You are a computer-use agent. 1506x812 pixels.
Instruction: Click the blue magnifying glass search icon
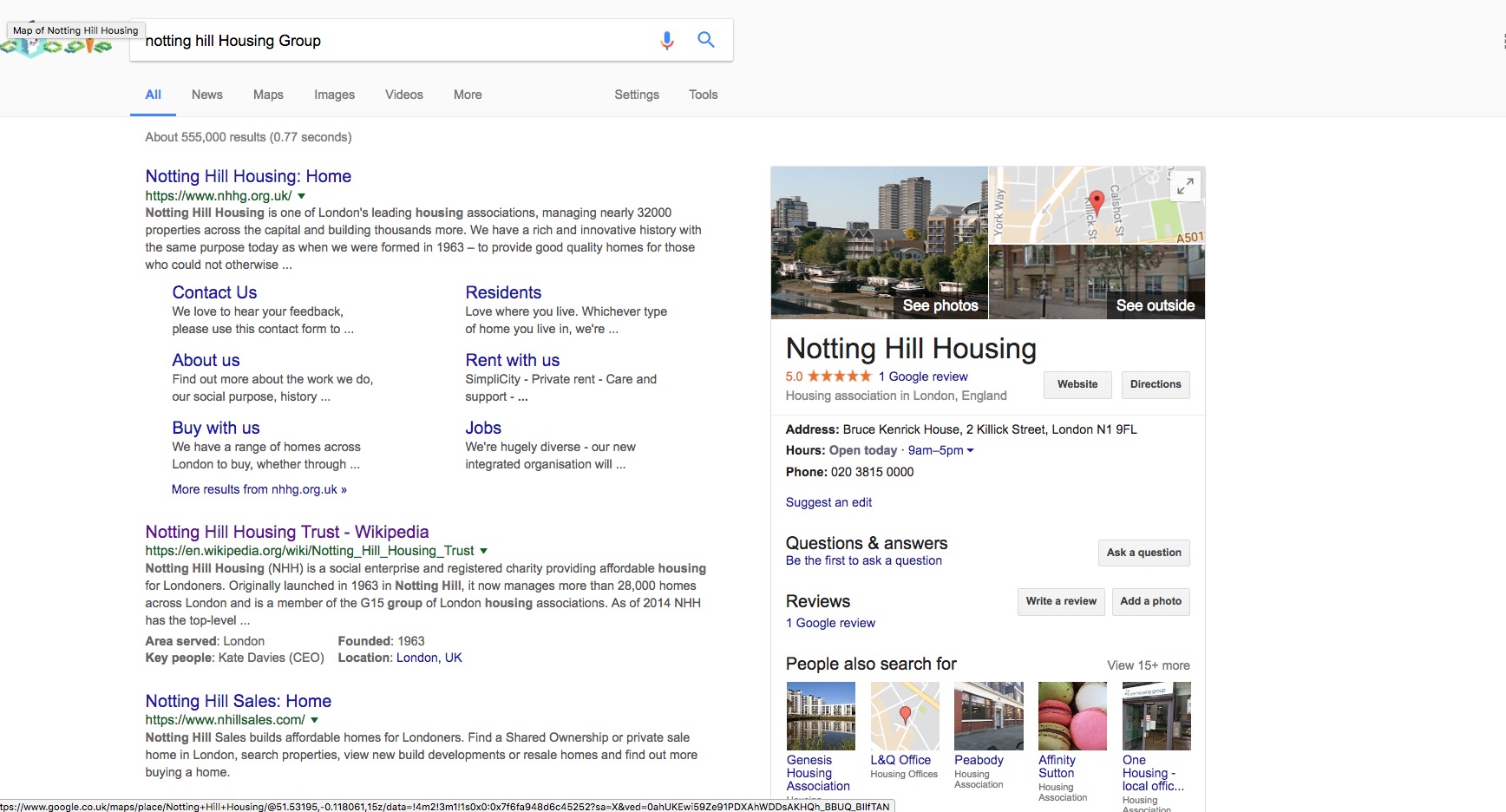tap(706, 40)
